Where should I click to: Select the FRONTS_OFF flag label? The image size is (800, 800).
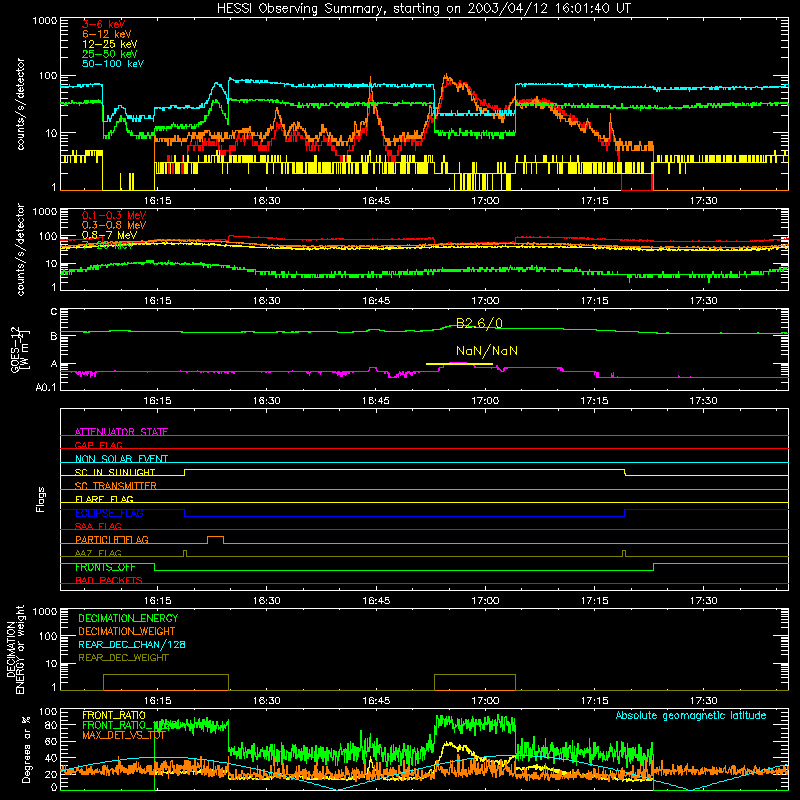point(105,567)
